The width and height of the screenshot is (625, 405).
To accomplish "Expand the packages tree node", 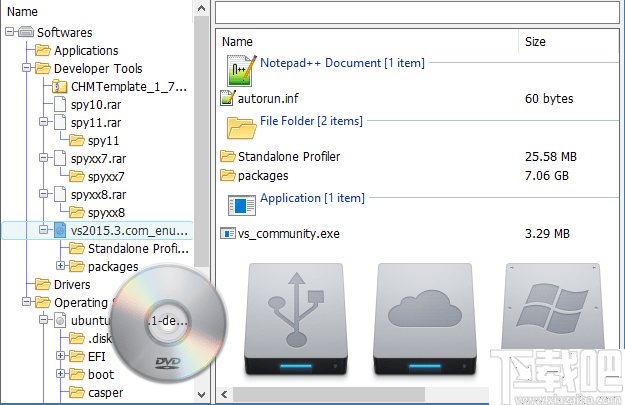I will (60, 265).
